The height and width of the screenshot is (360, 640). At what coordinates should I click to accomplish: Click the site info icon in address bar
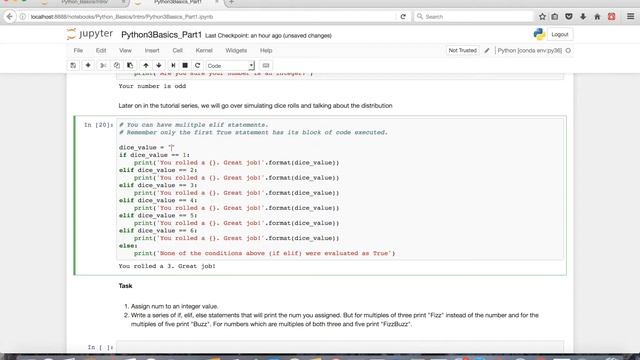click(x=23, y=17)
